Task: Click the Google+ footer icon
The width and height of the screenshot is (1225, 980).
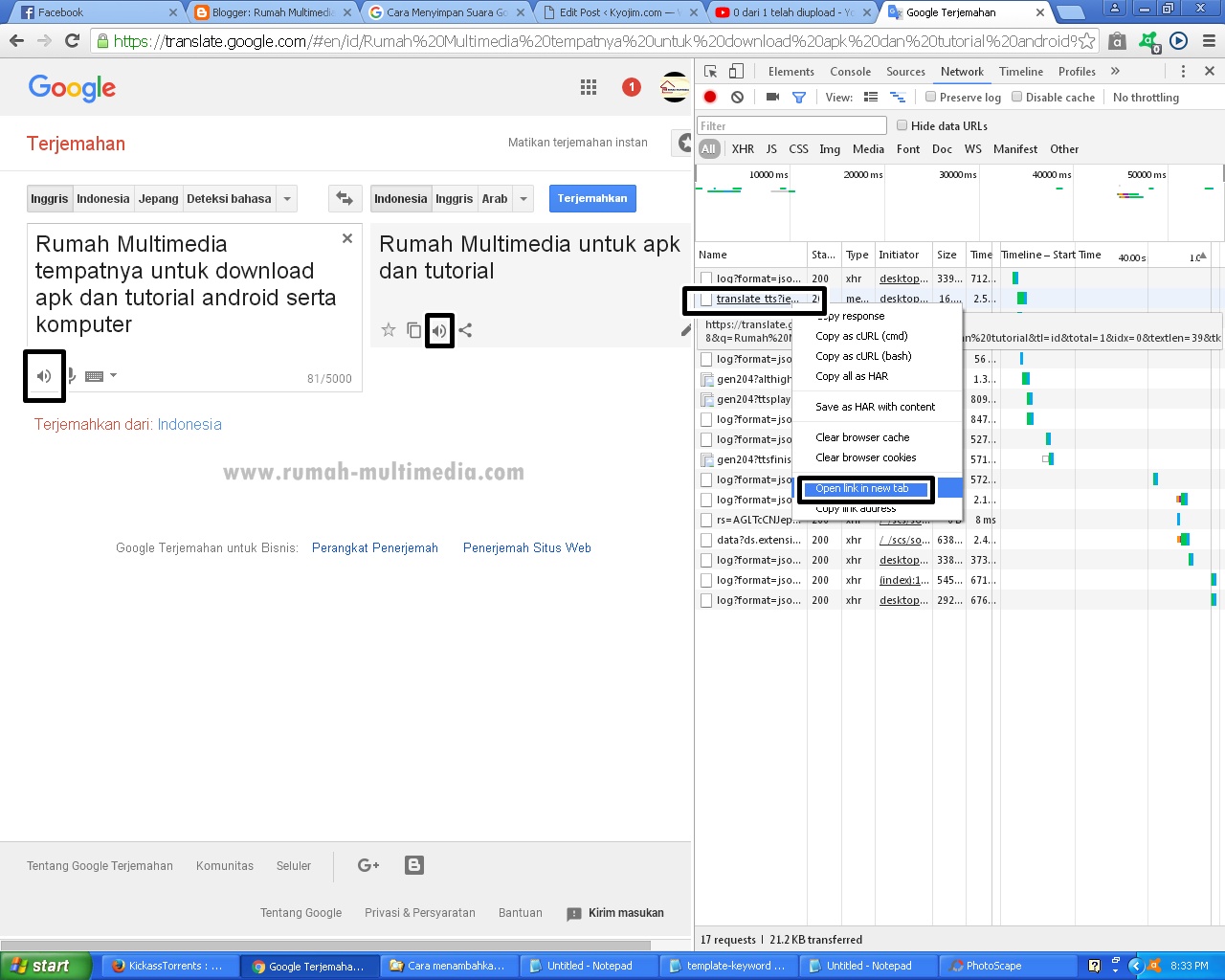Action: click(368, 865)
